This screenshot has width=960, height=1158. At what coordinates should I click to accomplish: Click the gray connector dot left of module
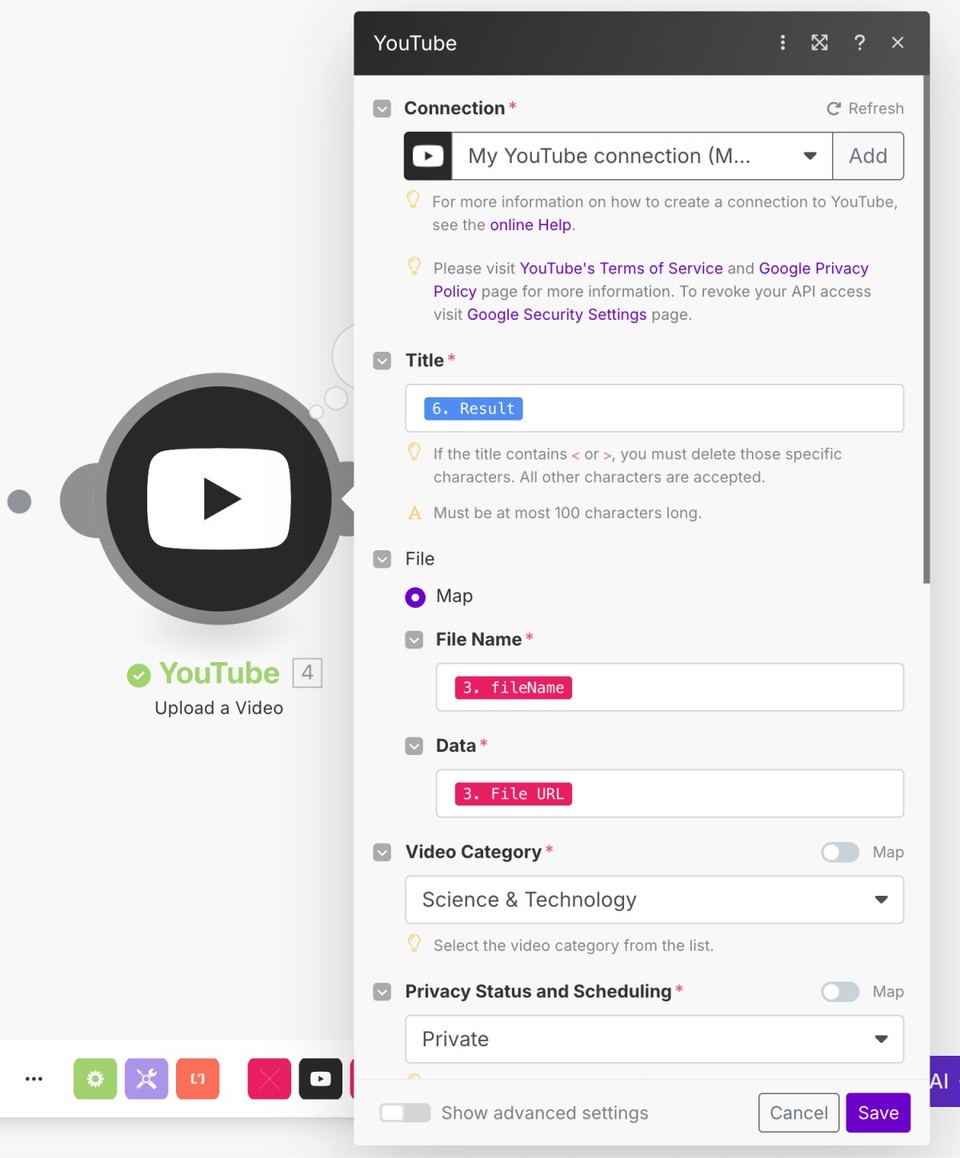pyautogui.click(x=19, y=501)
